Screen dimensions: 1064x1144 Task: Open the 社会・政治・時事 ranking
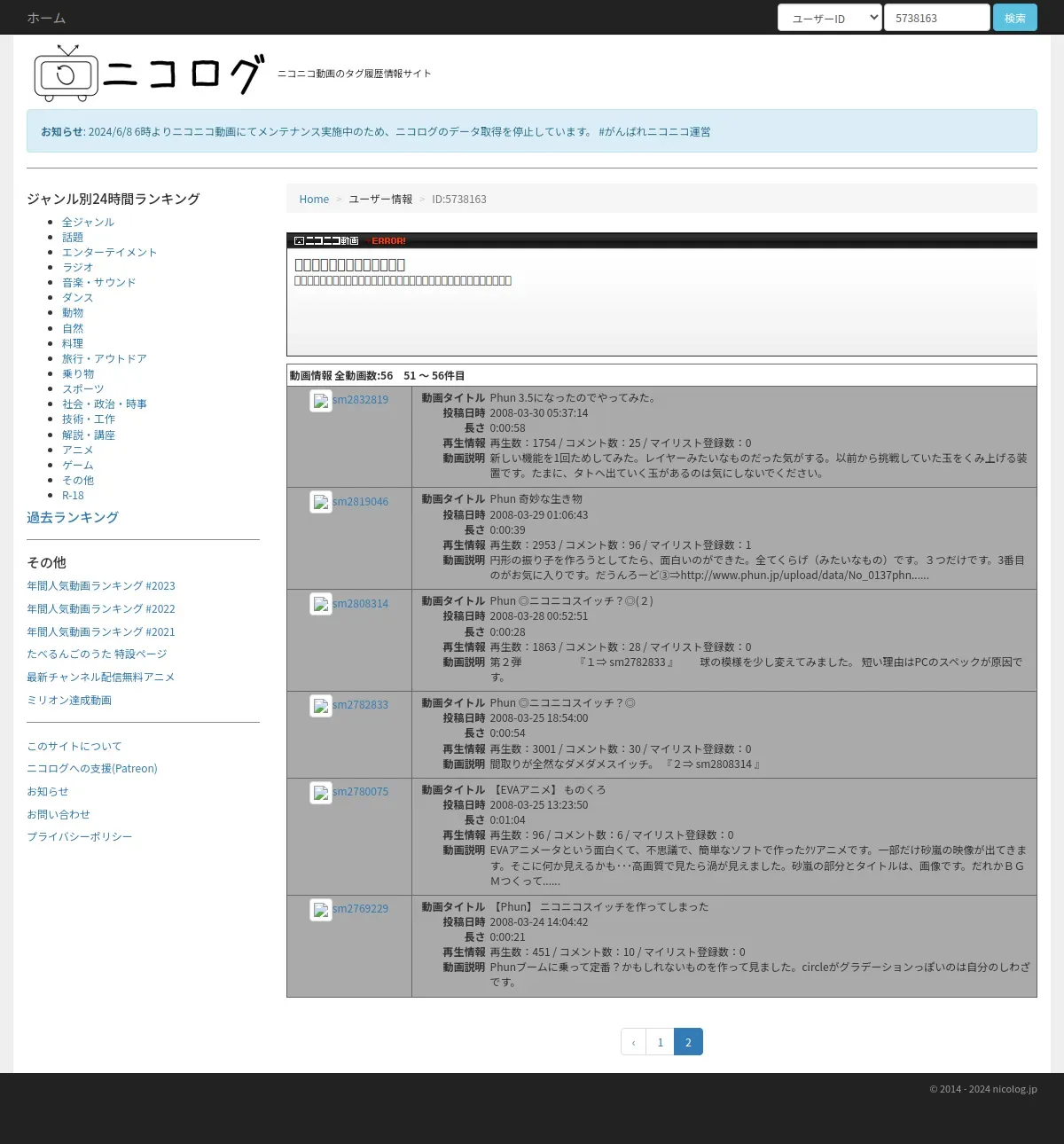click(x=105, y=404)
